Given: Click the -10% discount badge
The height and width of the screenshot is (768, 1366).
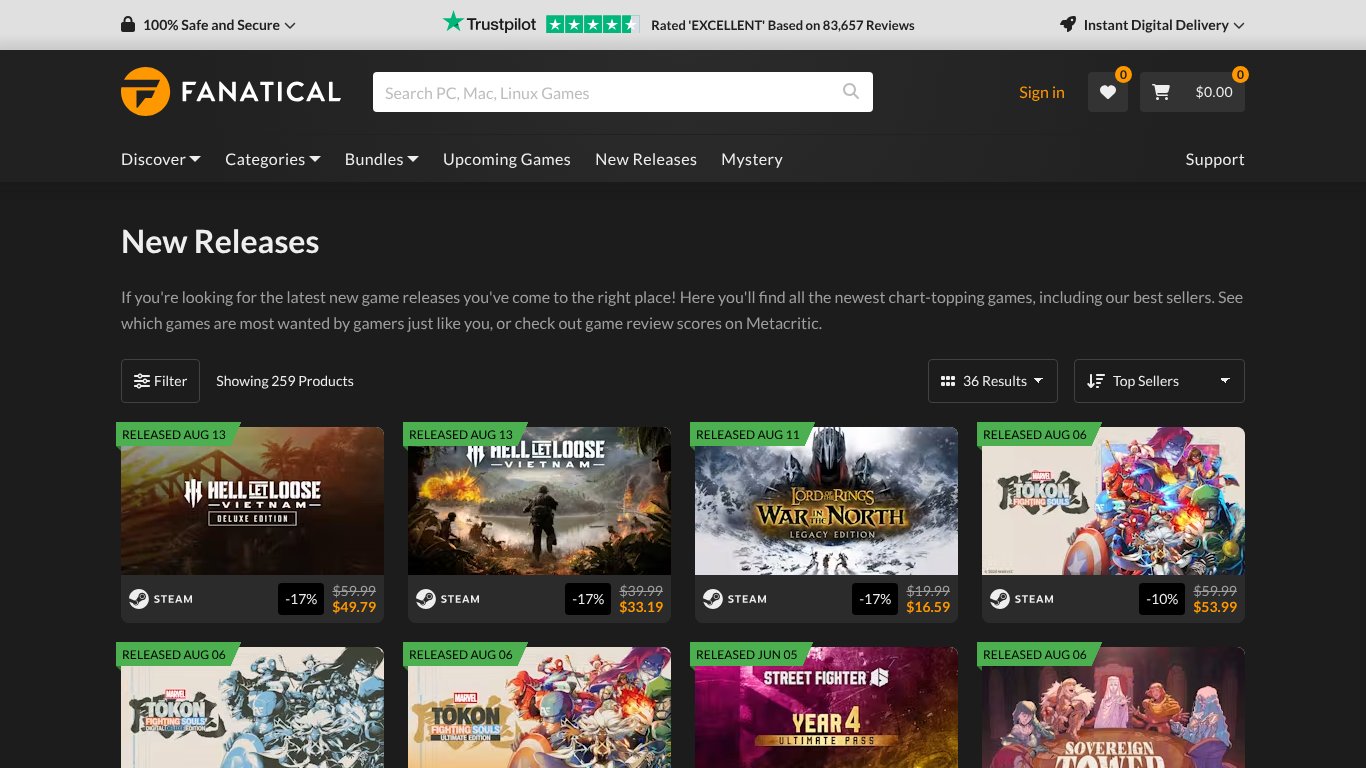Looking at the screenshot, I should coord(1164,599).
